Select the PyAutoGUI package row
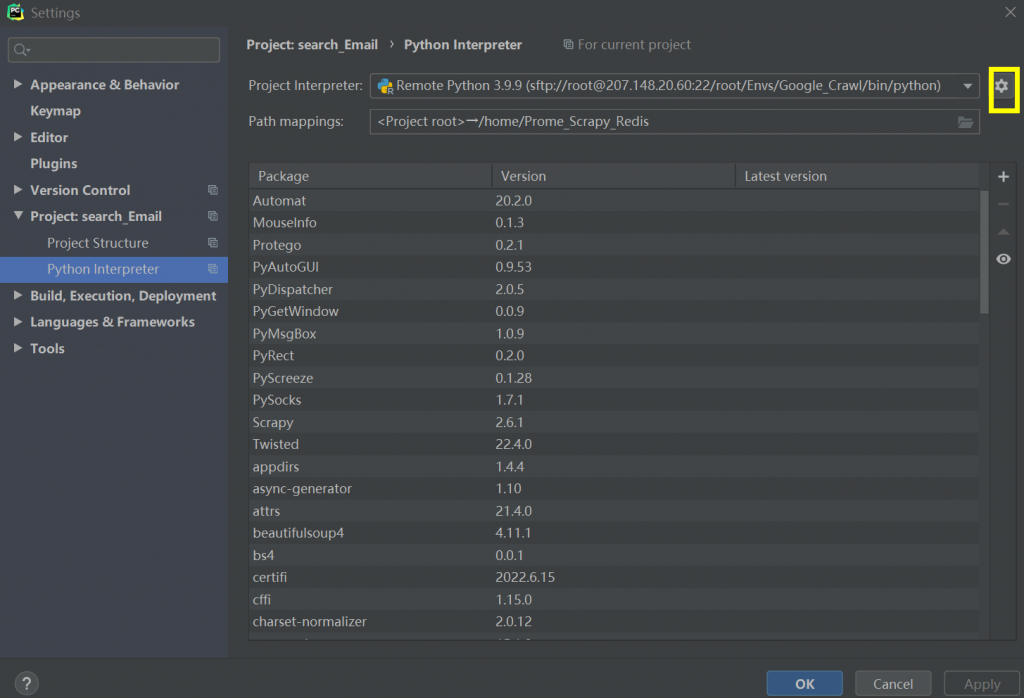 click(613, 267)
